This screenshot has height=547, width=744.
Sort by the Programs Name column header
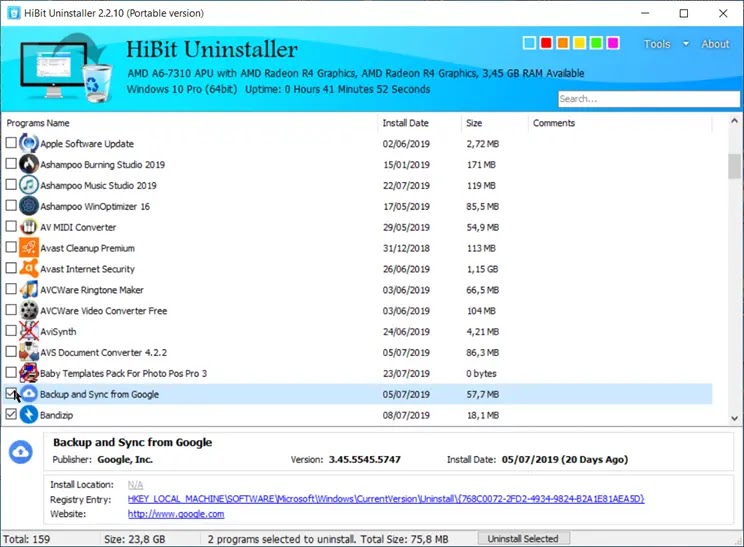tap(189, 123)
